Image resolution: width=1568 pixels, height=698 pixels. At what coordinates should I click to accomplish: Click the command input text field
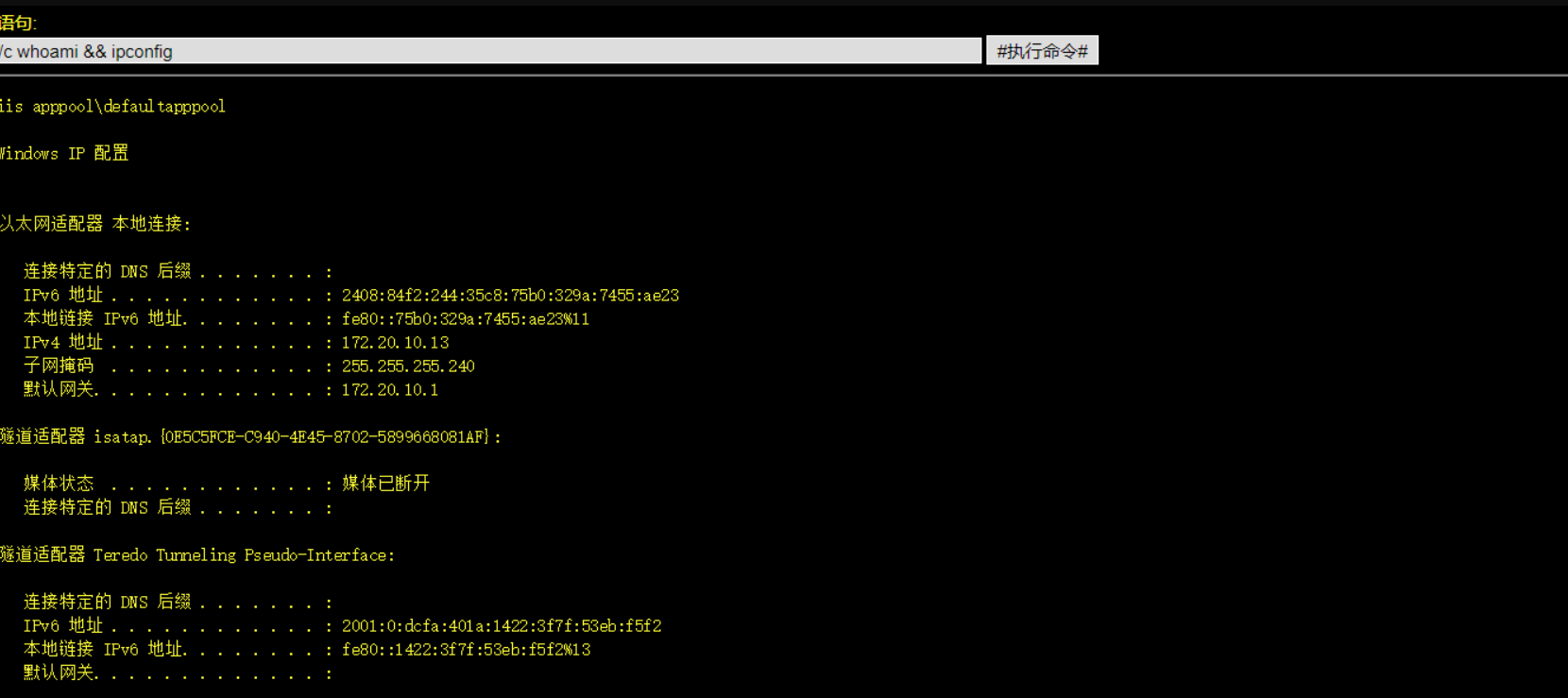pos(489,51)
